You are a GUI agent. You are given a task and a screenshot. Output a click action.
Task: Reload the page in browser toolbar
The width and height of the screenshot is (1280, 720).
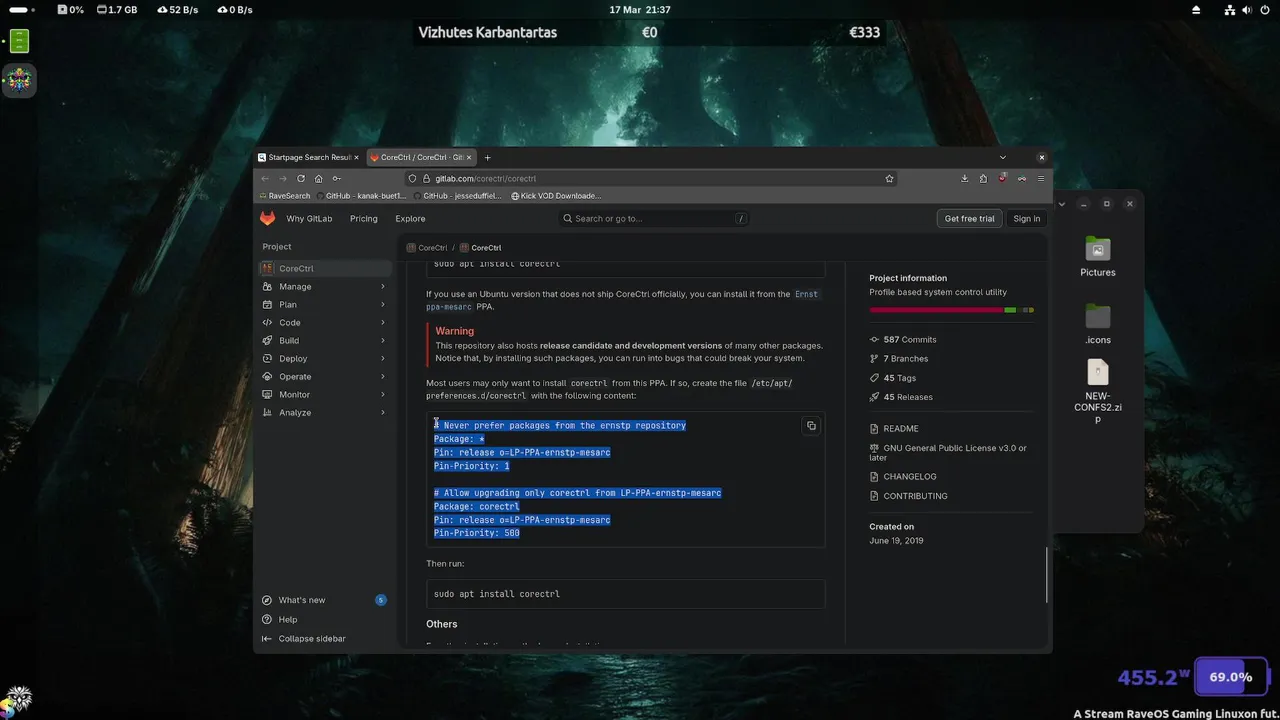[x=301, y=178]
